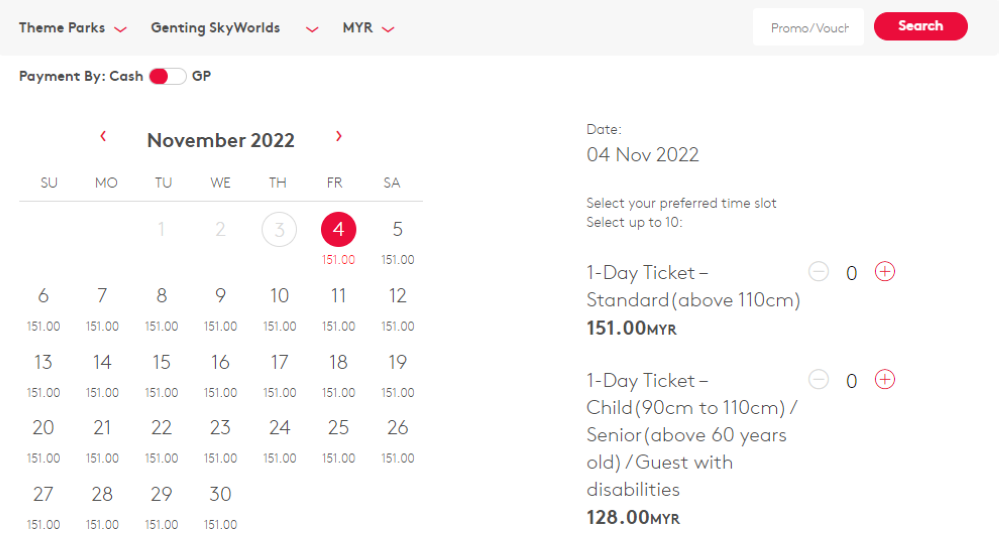1000x554 pixels.
Task: Focus the Promo/Voucher input field
Action: click(x=808, y=27)
